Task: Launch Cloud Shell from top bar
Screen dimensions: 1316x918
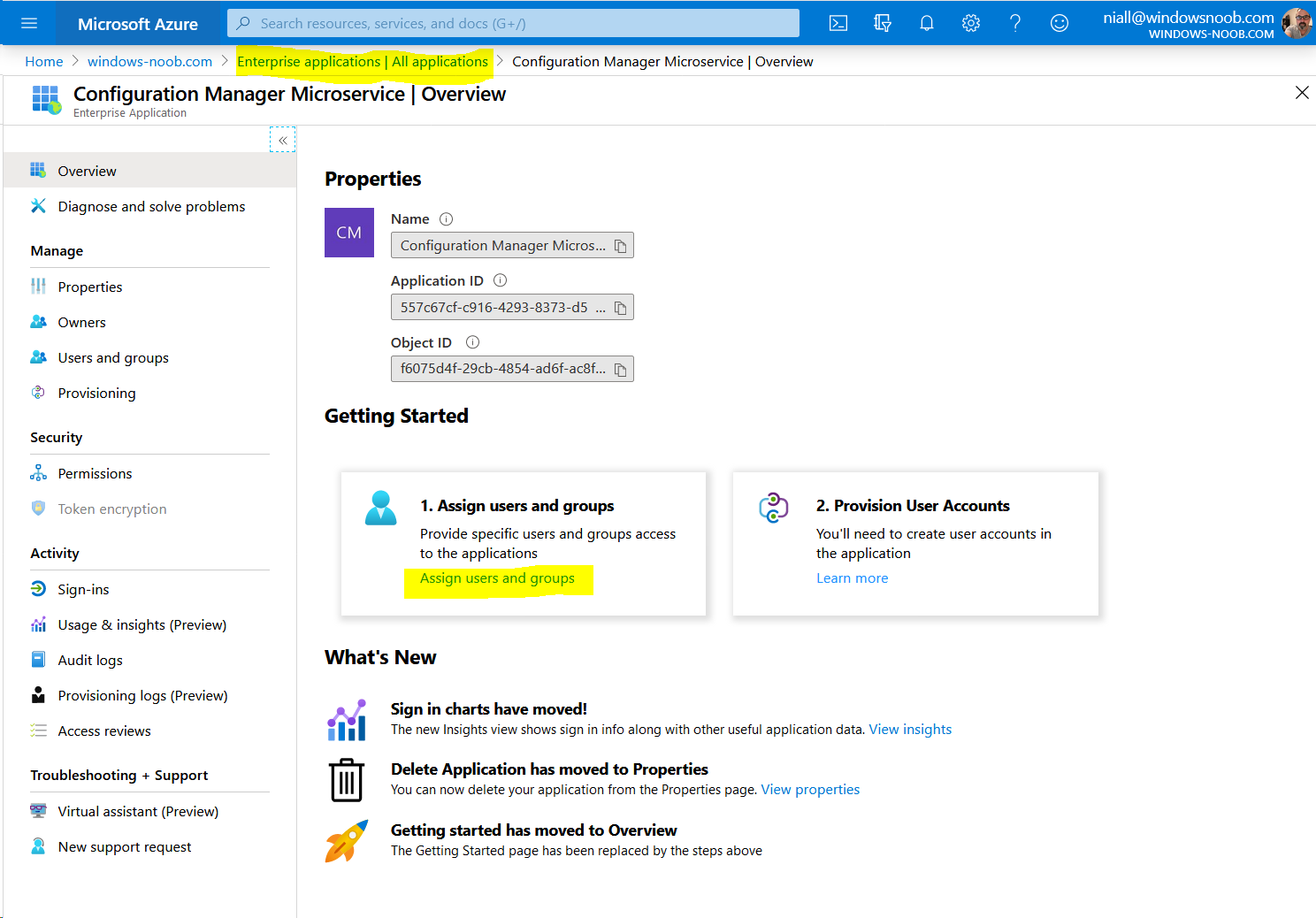Action: pyautogui.click(x=838, y=23)
